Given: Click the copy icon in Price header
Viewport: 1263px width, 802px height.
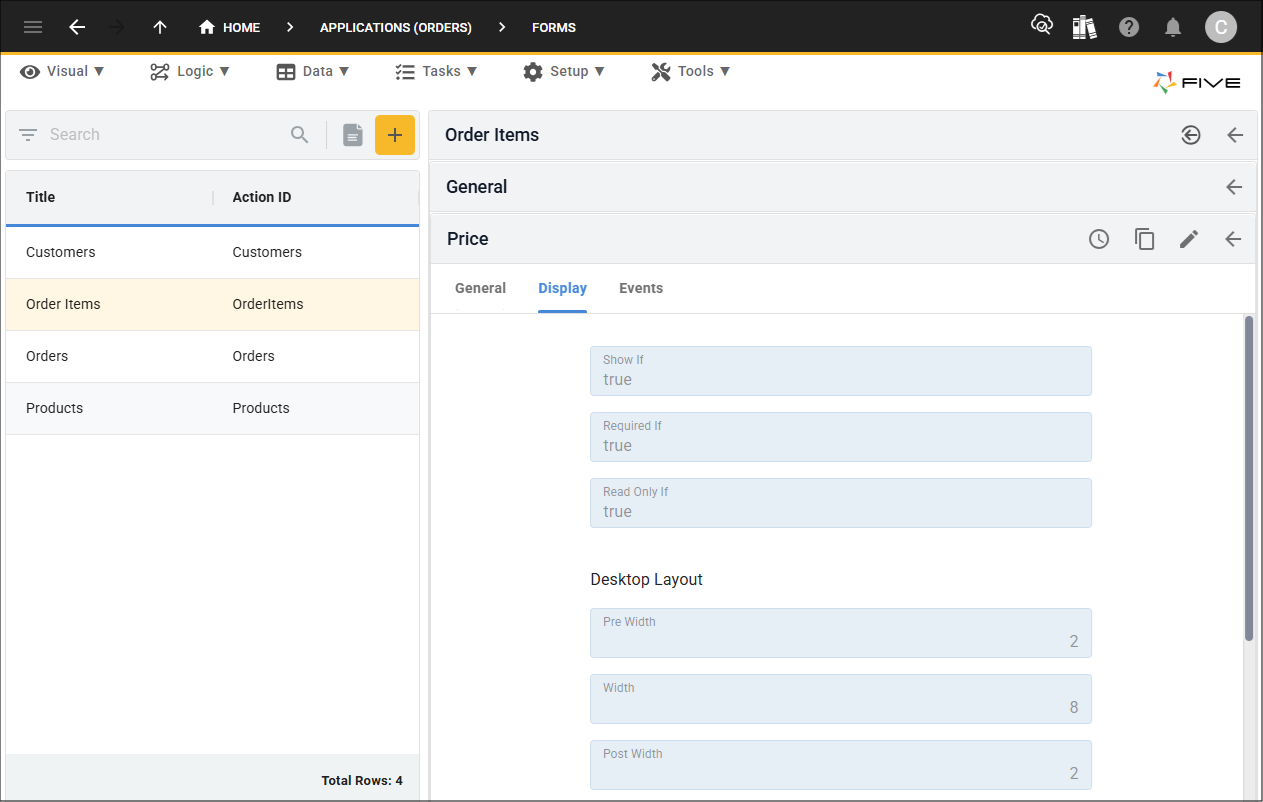Looking at the screenshot, I should coord(1144,239).
